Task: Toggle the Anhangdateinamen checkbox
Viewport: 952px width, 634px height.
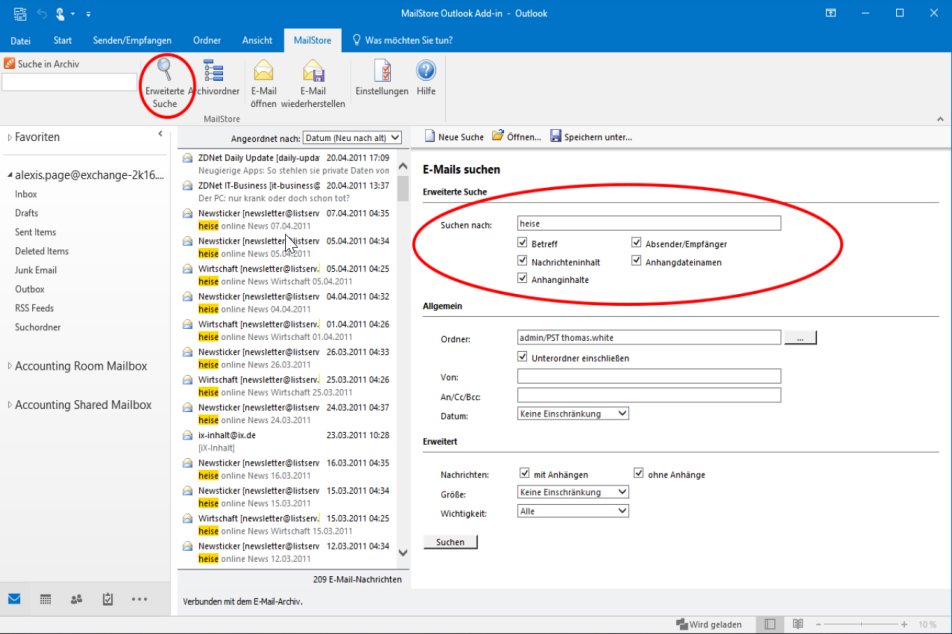Action: click(636, 261)
